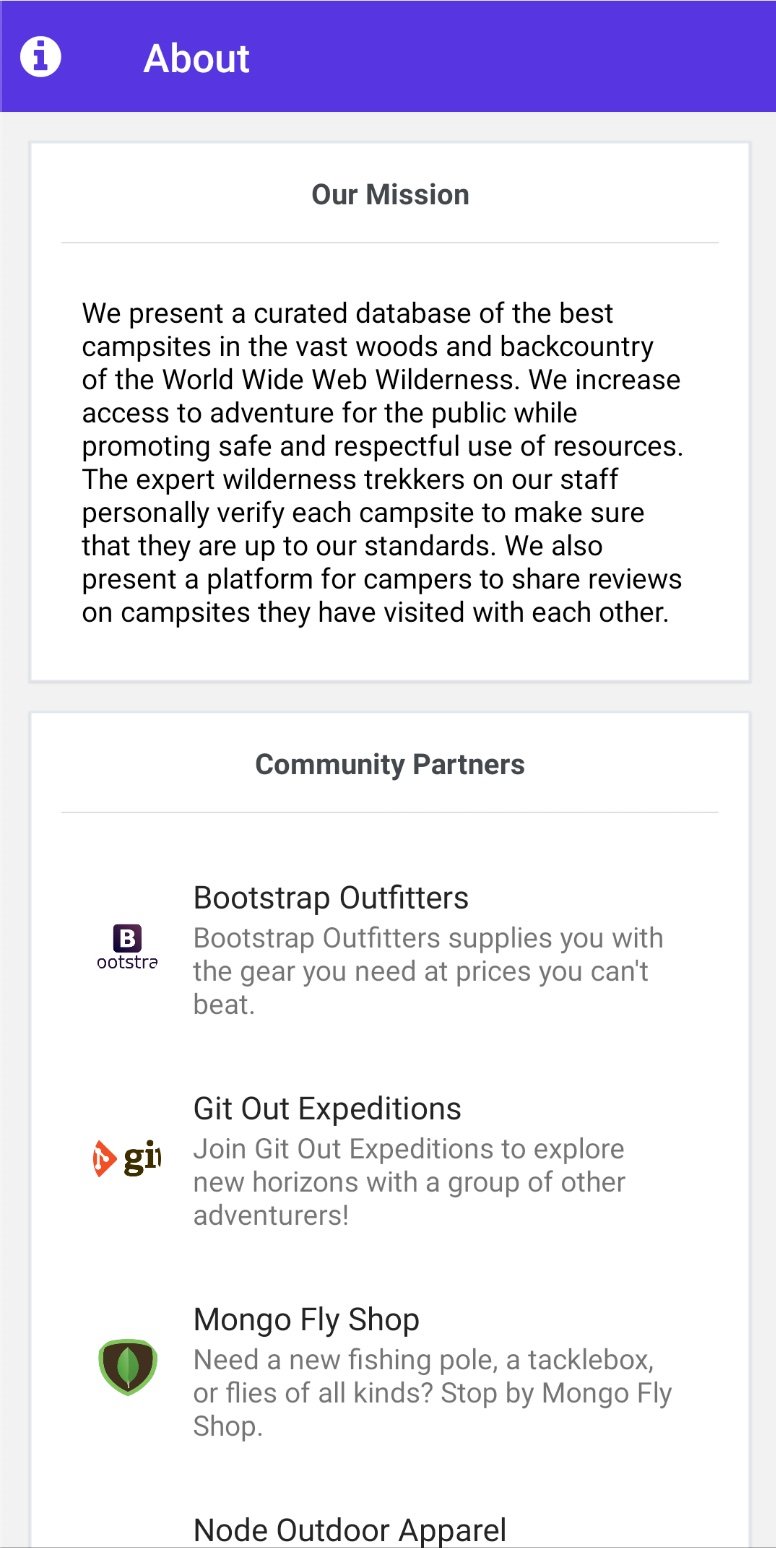Click the Mongo Fly Shop leaf logo
The image size is (776, 1548).
point(127,1367)
